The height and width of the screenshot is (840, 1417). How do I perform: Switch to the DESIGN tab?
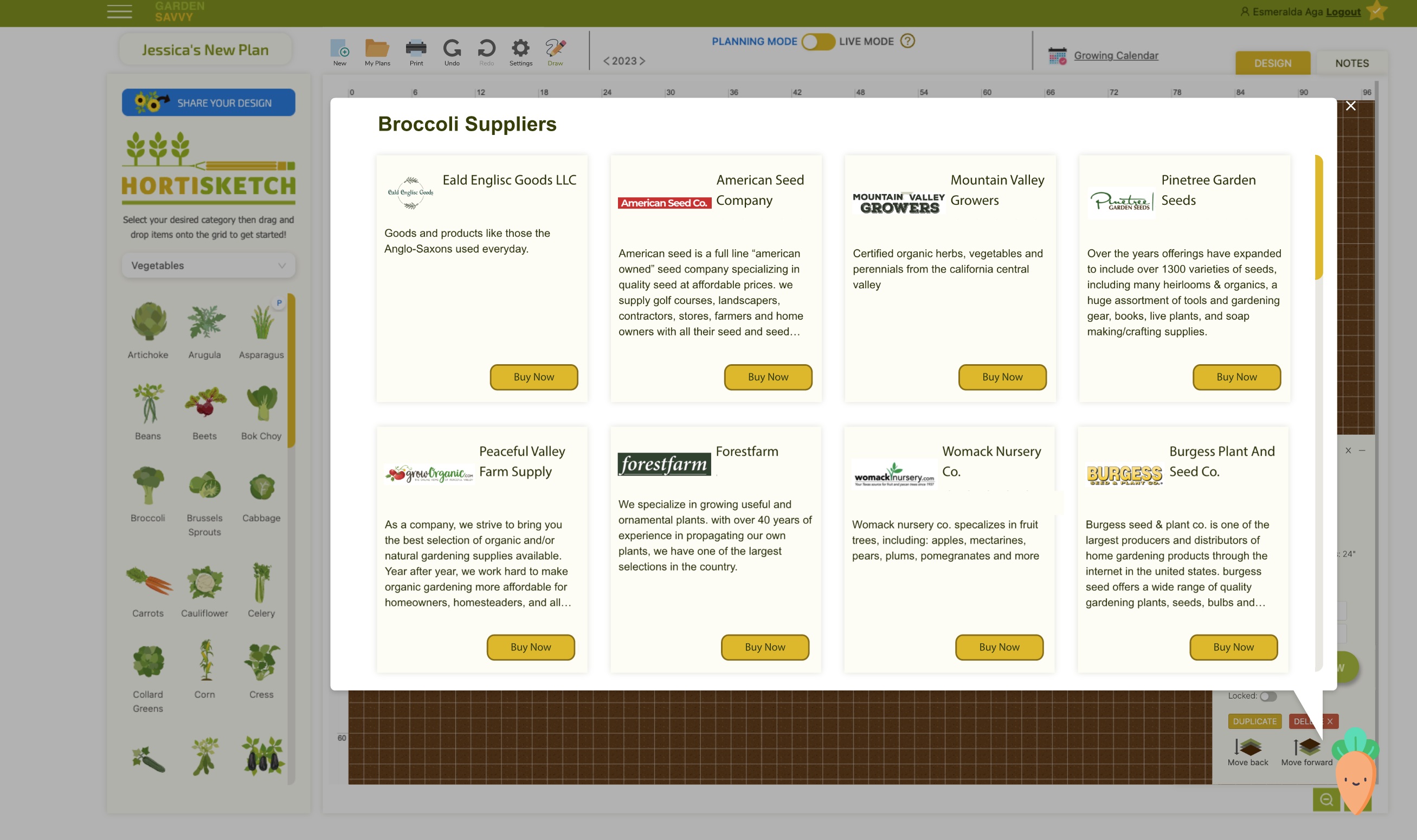click(x=1273, y=63)
